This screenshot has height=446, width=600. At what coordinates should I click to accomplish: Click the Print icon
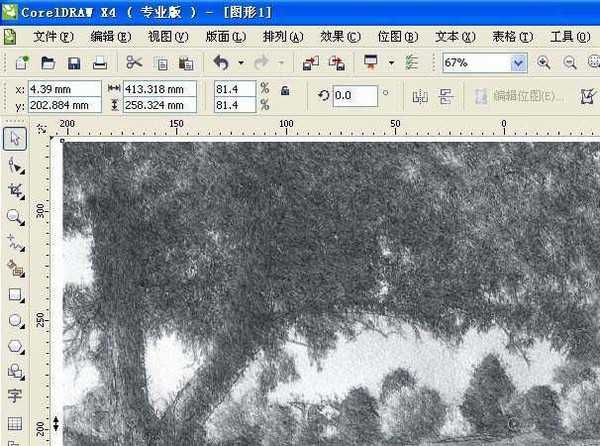(100, 63)
